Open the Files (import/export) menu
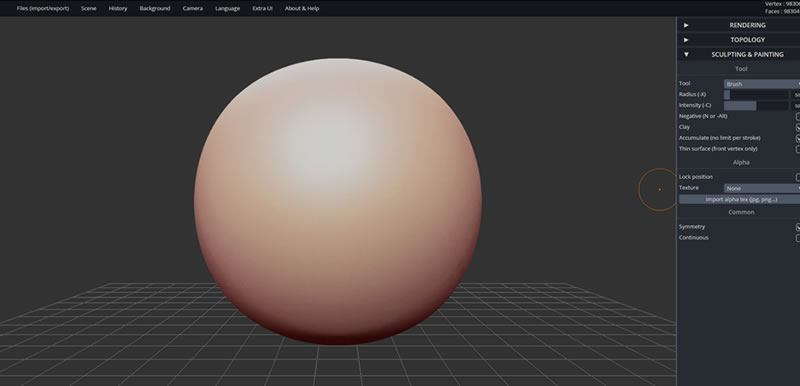 click(x=43, y=8)
